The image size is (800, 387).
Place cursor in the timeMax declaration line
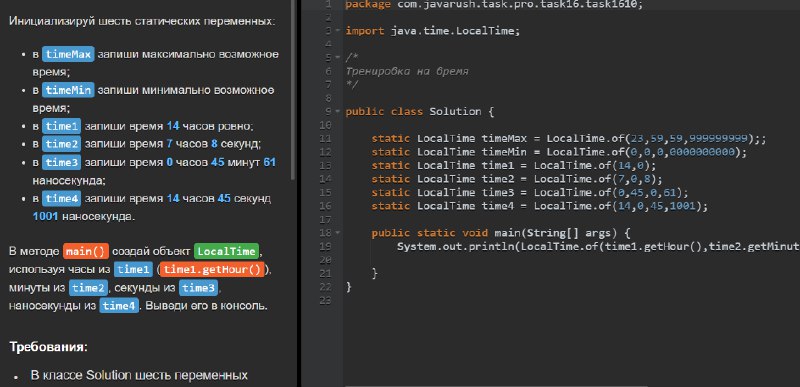coord(569,139)
